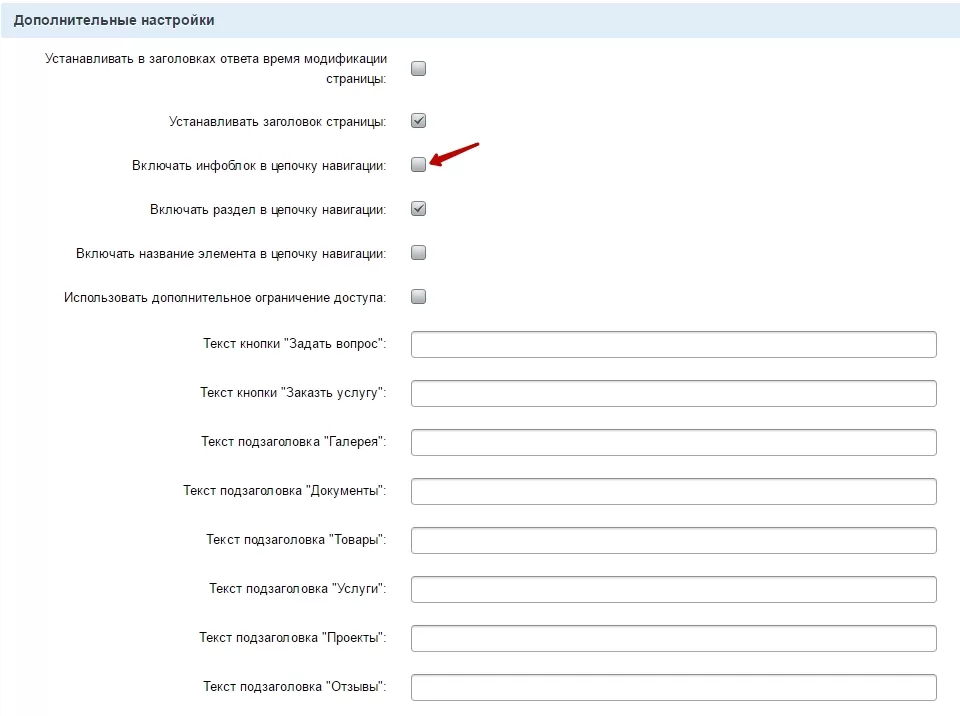960x716 pixels.
Task: Click label "Устанавливать заголовок страницы"
Action: [277, 122]
